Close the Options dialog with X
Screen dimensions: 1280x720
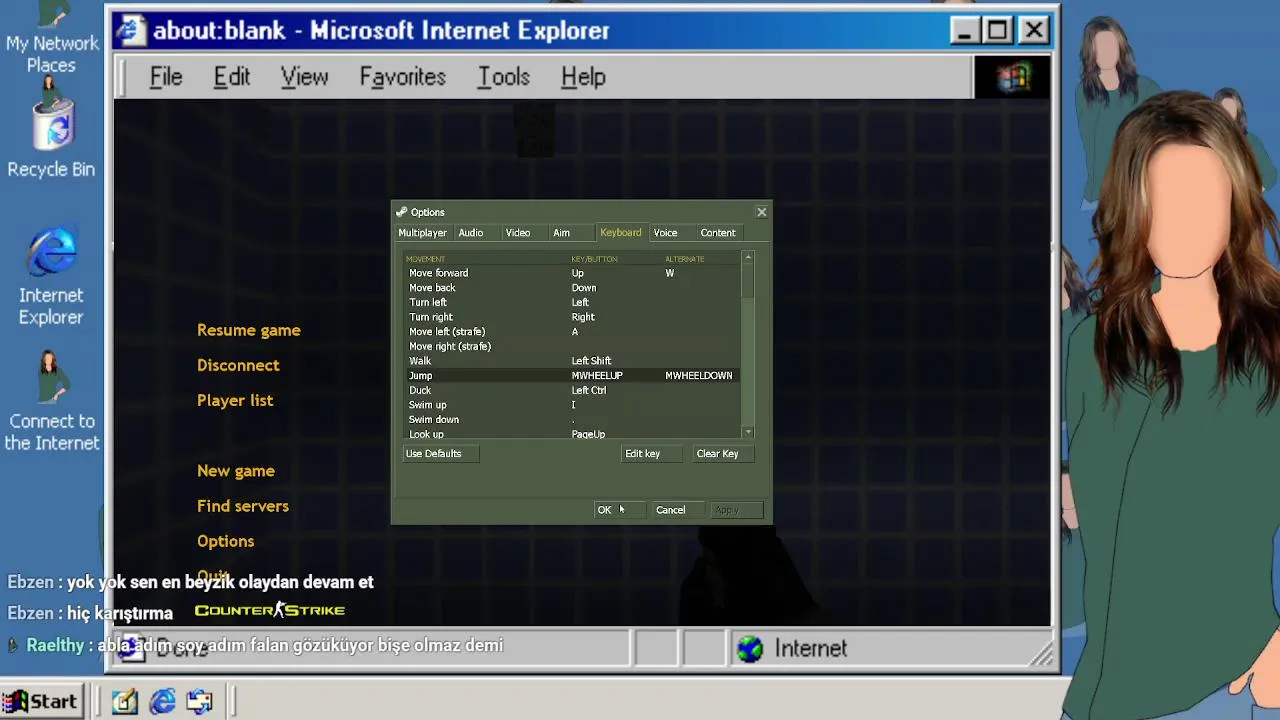pos(762,212)
